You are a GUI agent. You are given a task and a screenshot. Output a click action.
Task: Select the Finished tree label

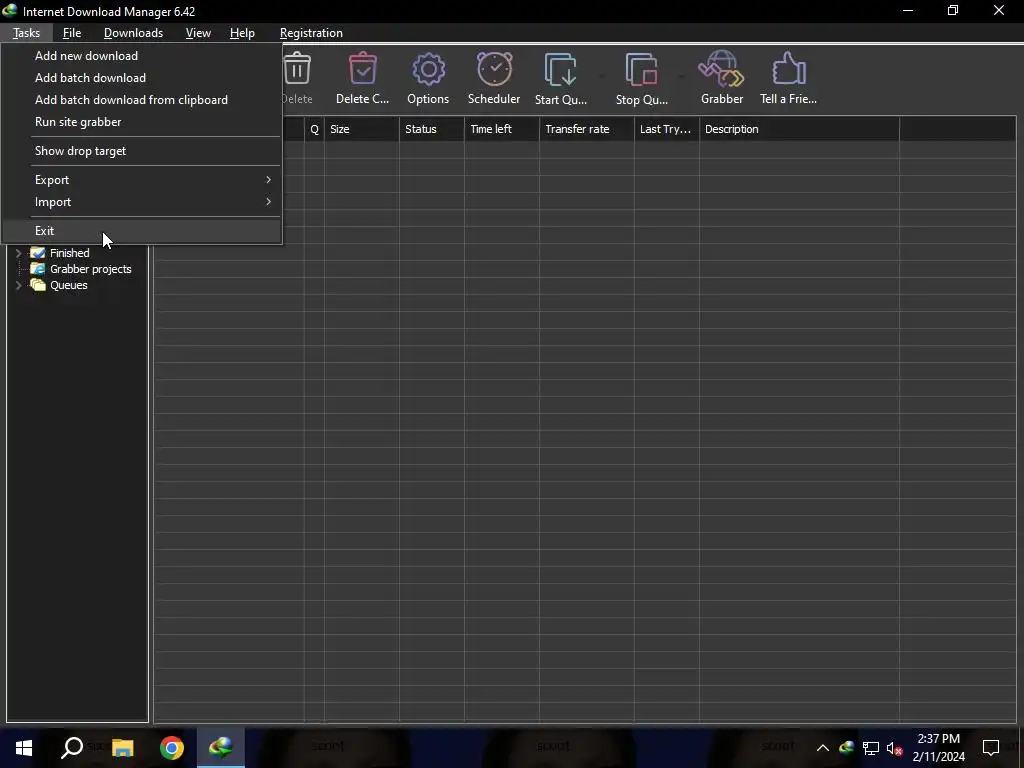pos(70,253)
